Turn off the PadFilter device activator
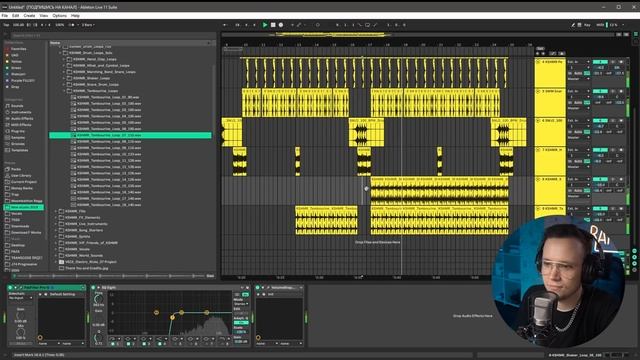The width and height of the screenshot is (640, 360). tap(10, 288)
